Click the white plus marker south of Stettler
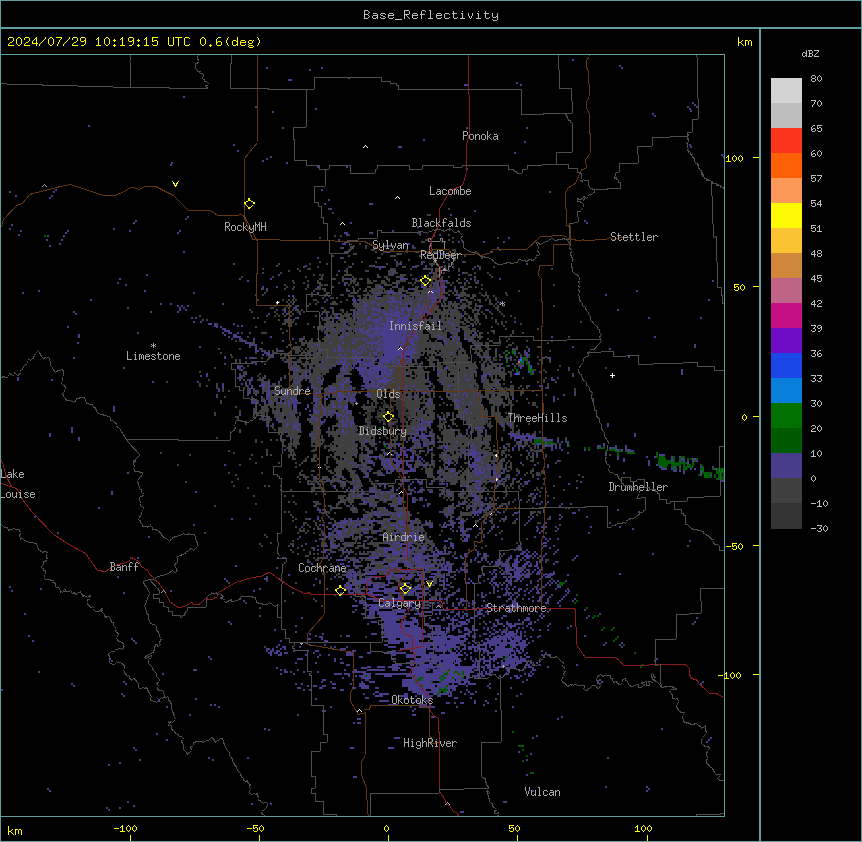The height and width of the screenshot is (842, 862). tap(612, 375)
